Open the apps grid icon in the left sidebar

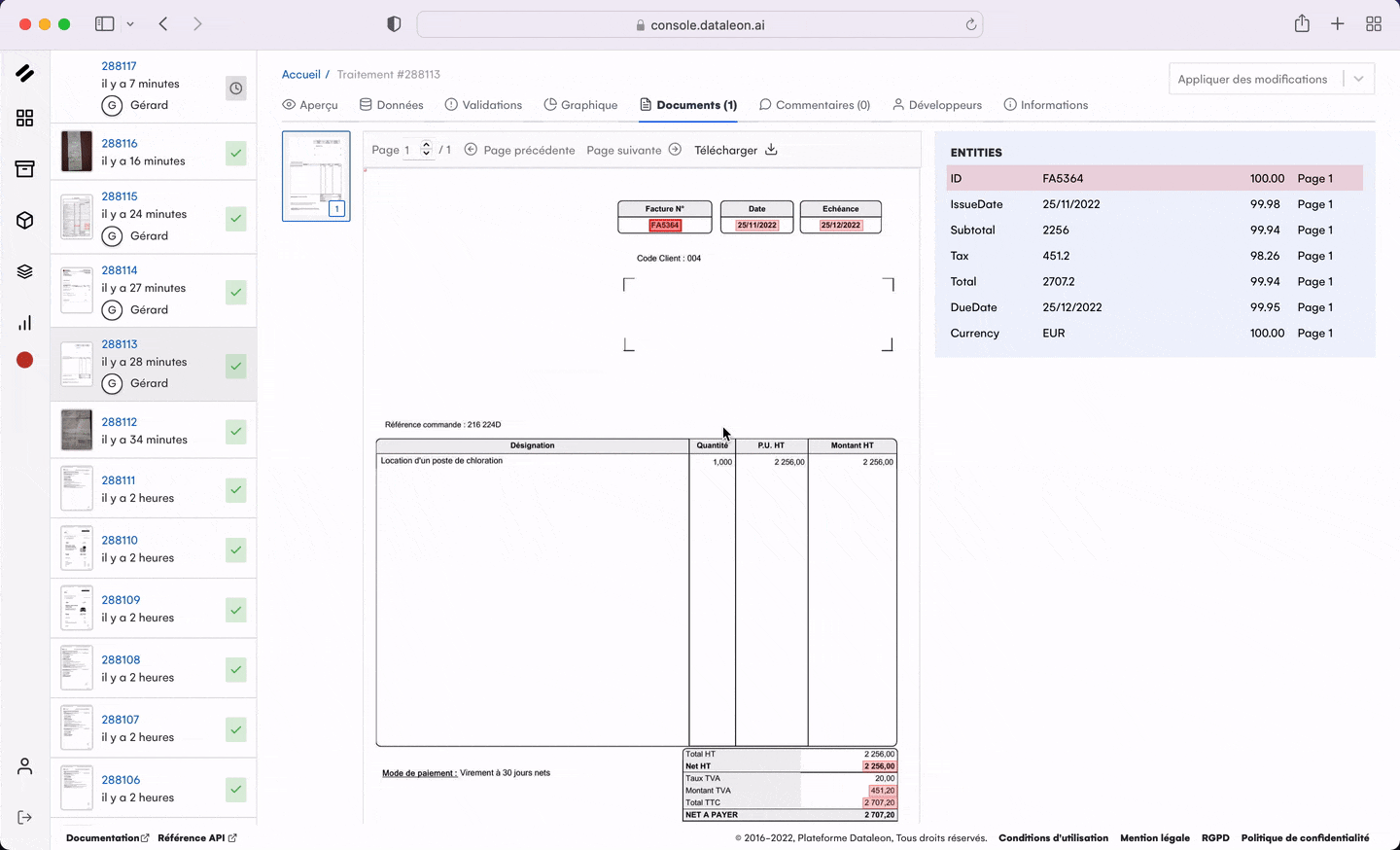pyautogui.click(x=24, y=118)
